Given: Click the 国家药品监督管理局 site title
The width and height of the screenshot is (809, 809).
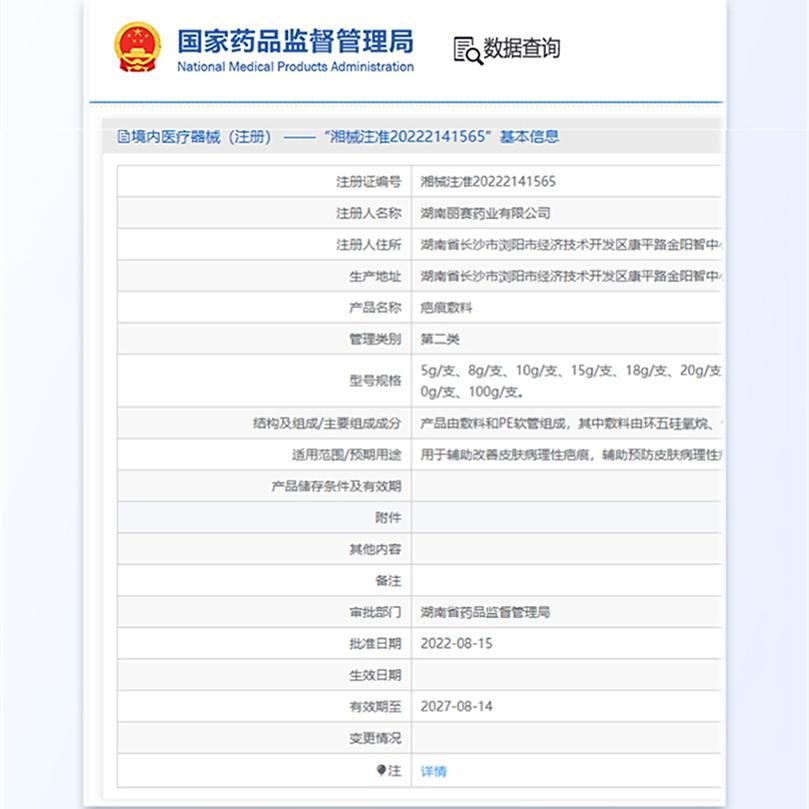Looking at the screenshot, I should (x=295, y=41).
